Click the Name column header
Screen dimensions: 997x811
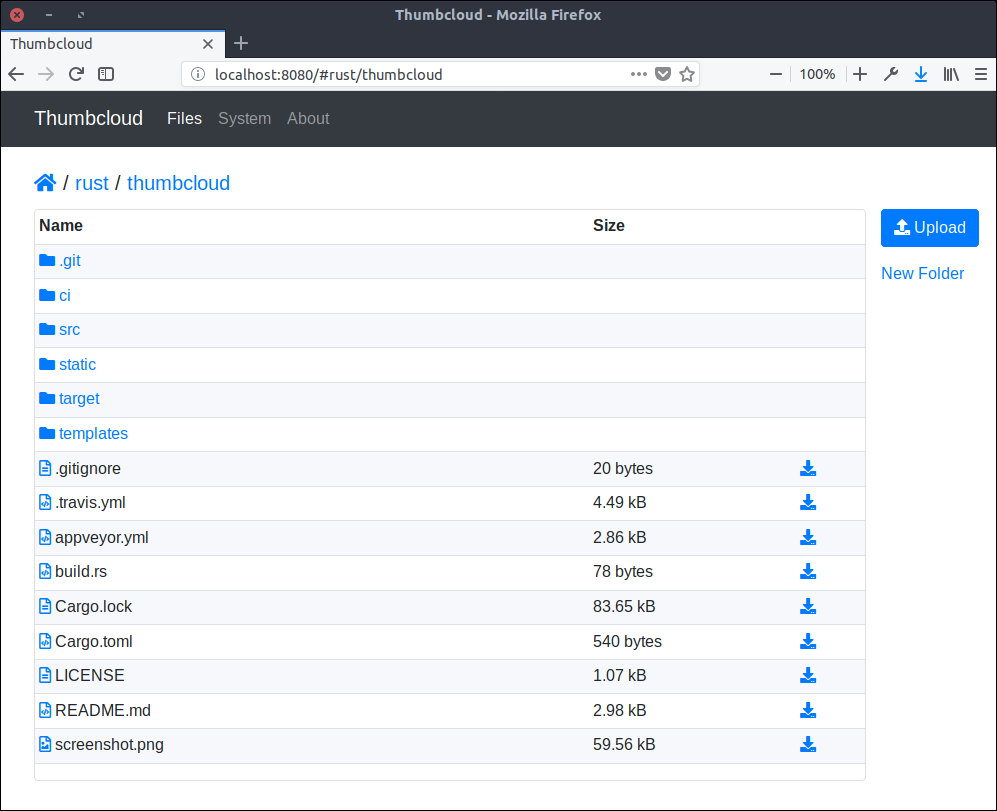click(x=61, y=226)
